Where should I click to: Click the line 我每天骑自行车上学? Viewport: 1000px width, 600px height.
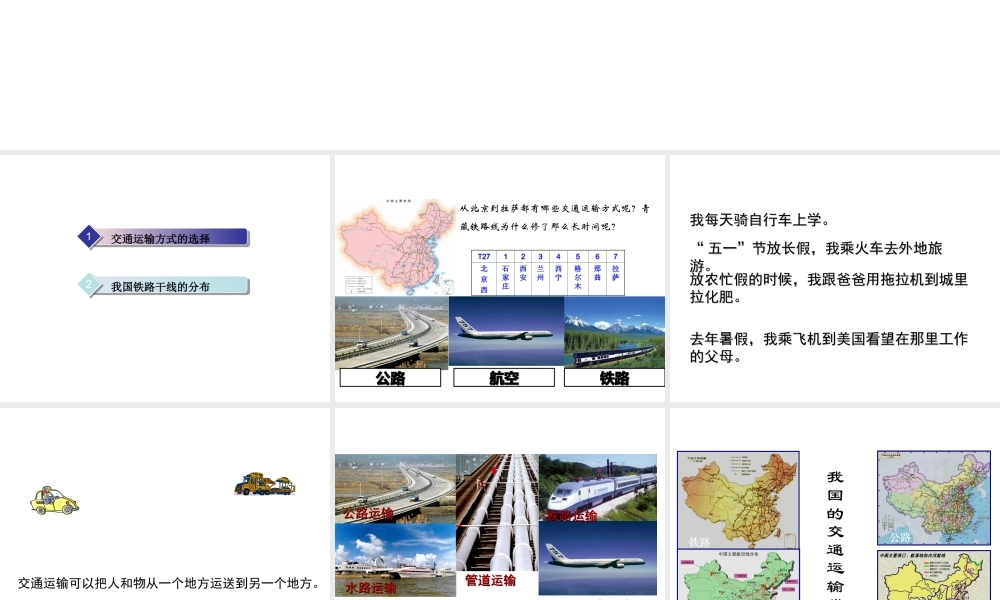point(760,220)
